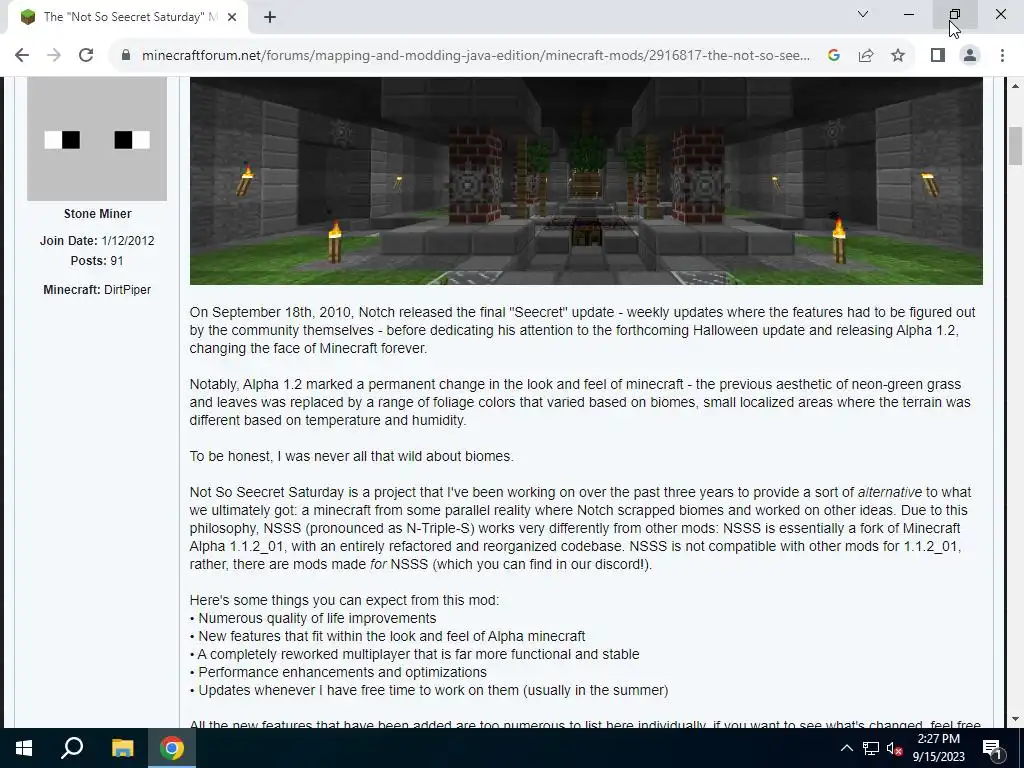Reload the current page
The image size is (1024, 768).
point(86,56)
